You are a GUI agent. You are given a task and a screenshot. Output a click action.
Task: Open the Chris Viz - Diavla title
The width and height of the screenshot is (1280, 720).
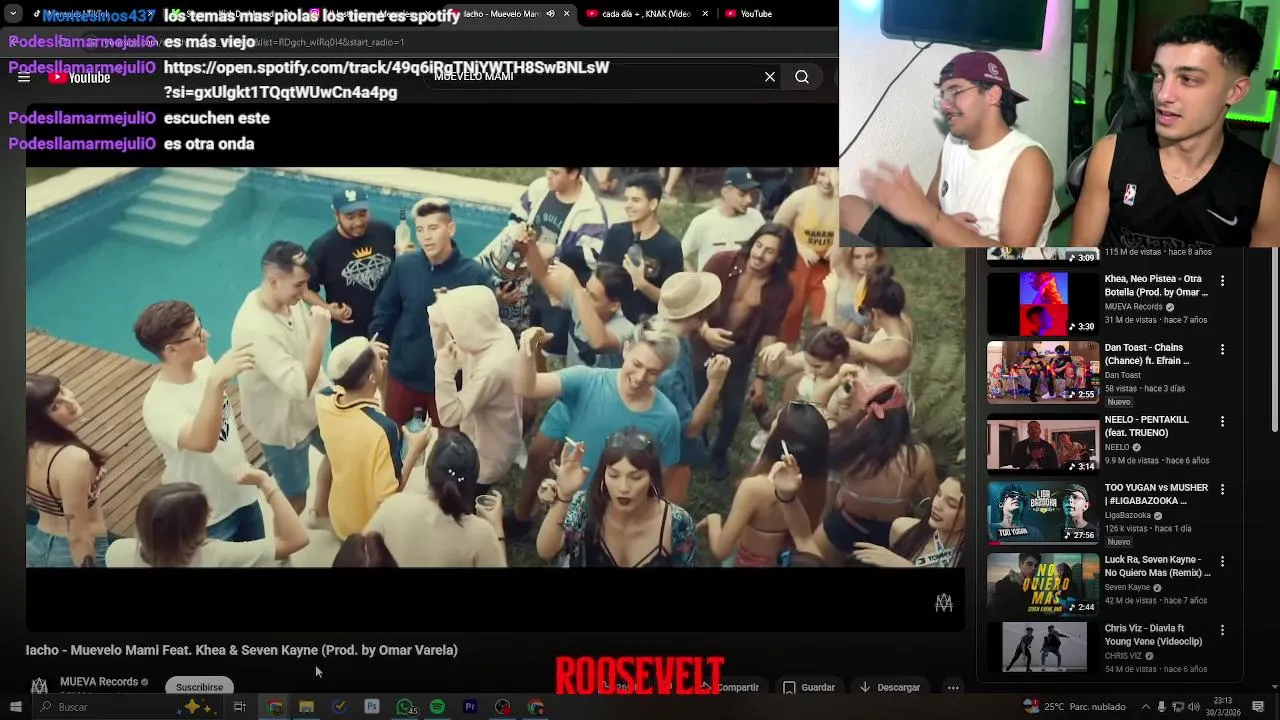tap(1154, 635)
